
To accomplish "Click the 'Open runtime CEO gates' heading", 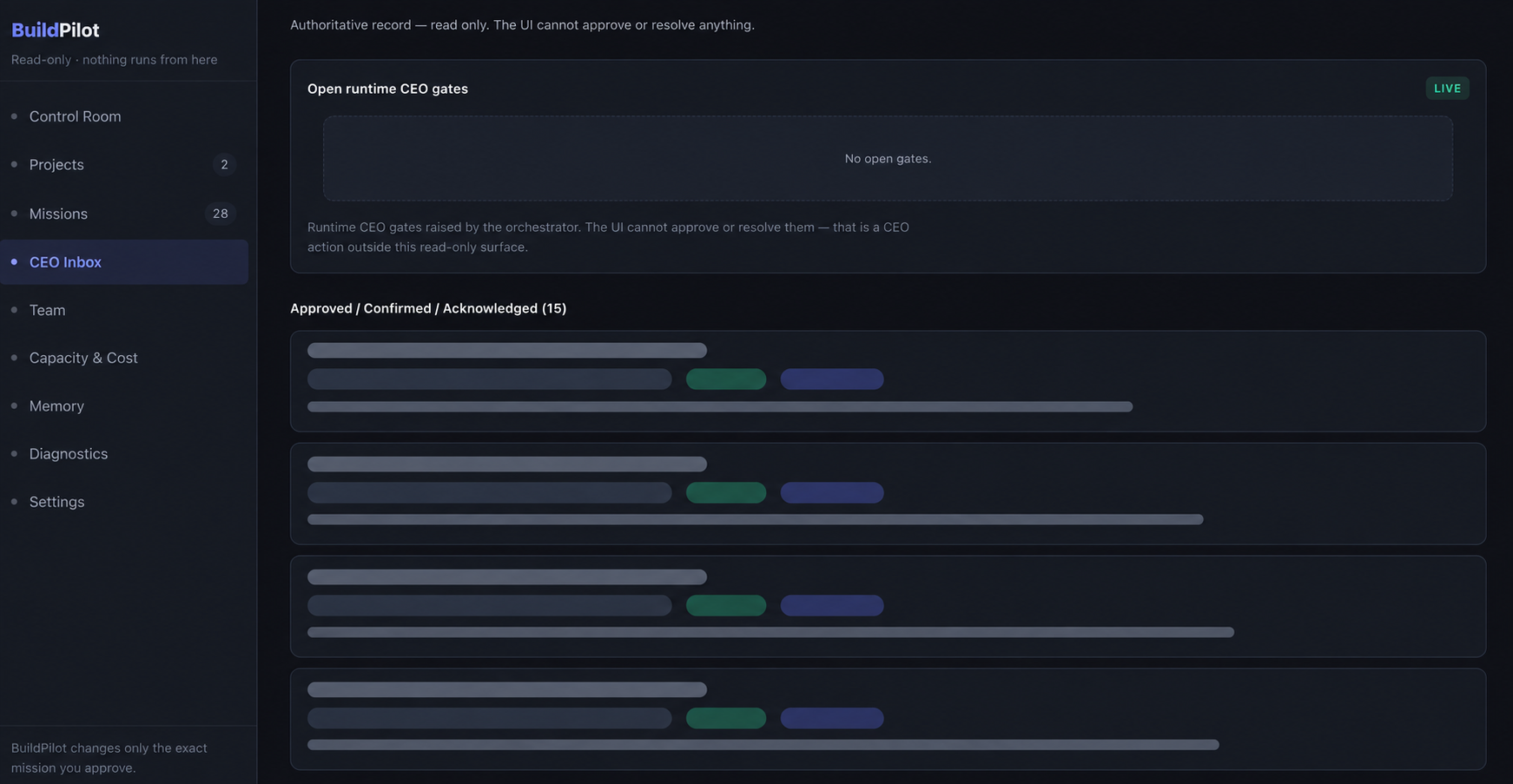I will [x=387, y=89].
